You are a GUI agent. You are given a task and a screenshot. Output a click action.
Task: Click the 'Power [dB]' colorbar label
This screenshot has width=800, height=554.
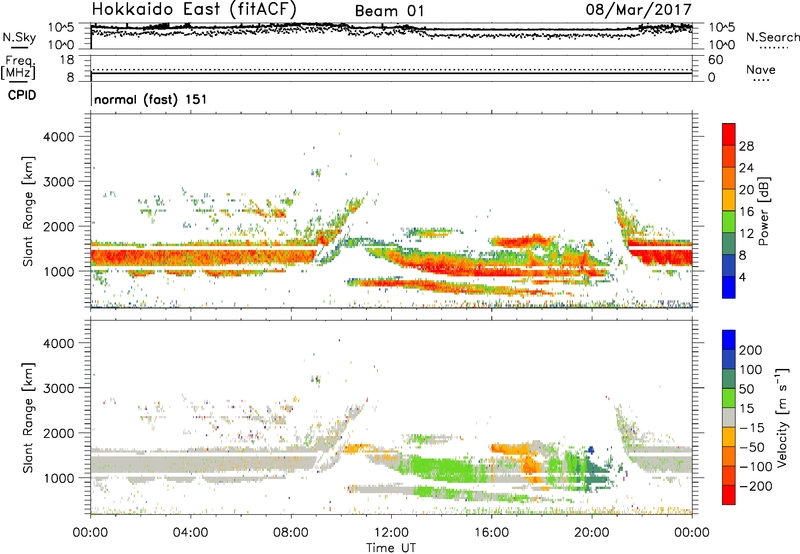[x=763, y=211]
